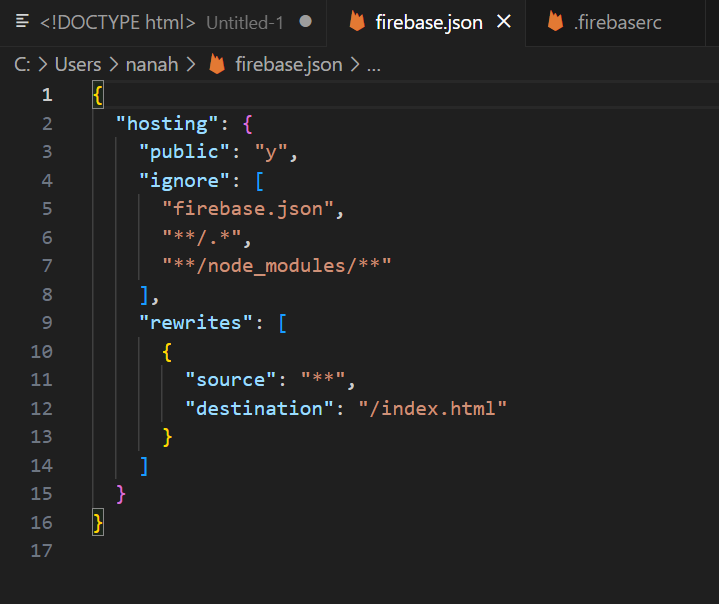
Task: Click the "**/.*" string on line 6
Action: pyautogui.click(x=202, y=238)
